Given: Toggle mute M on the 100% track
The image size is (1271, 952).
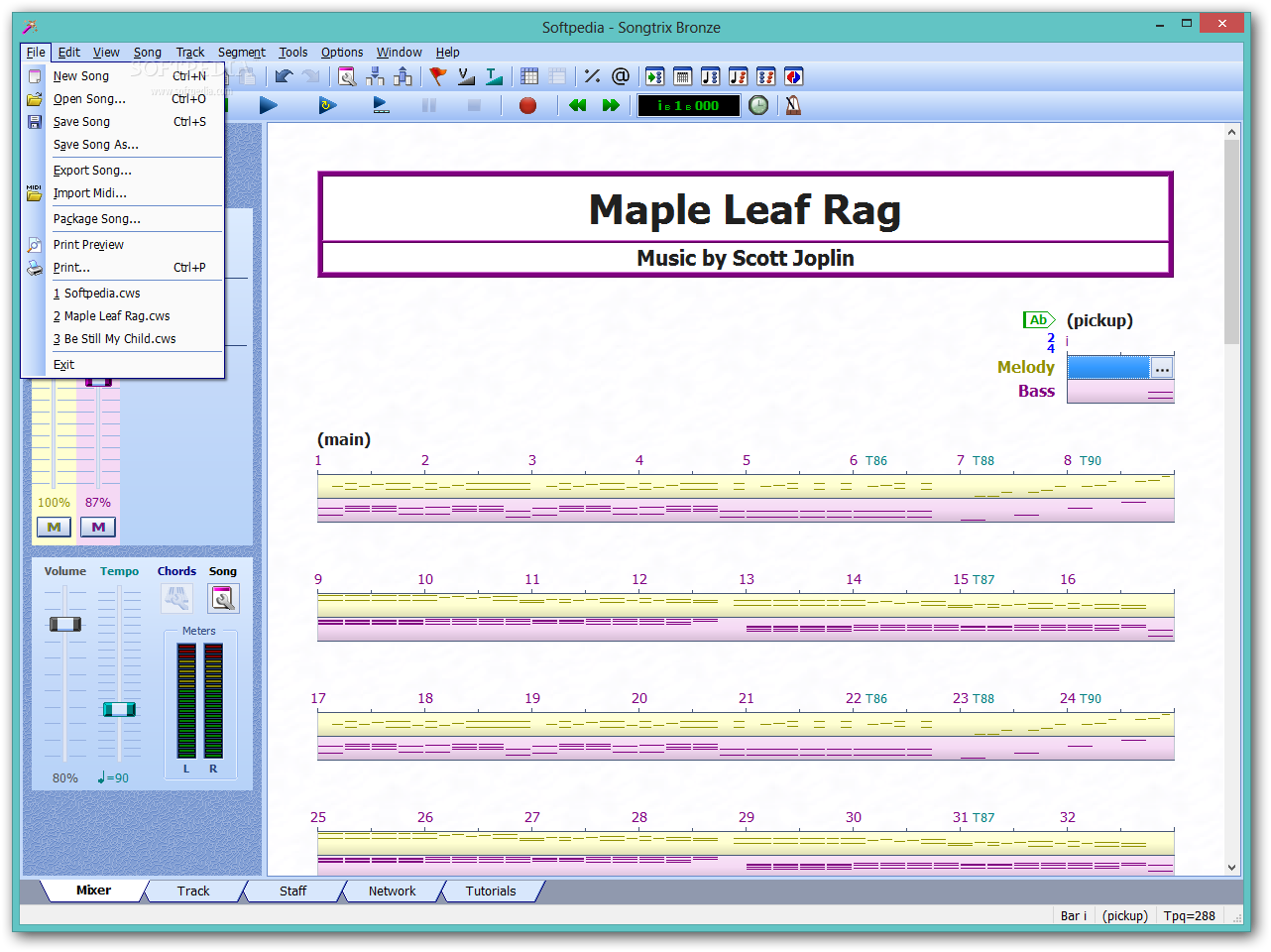Looking at the screenshot, I should pyautogui.click(x=54, y=528).
